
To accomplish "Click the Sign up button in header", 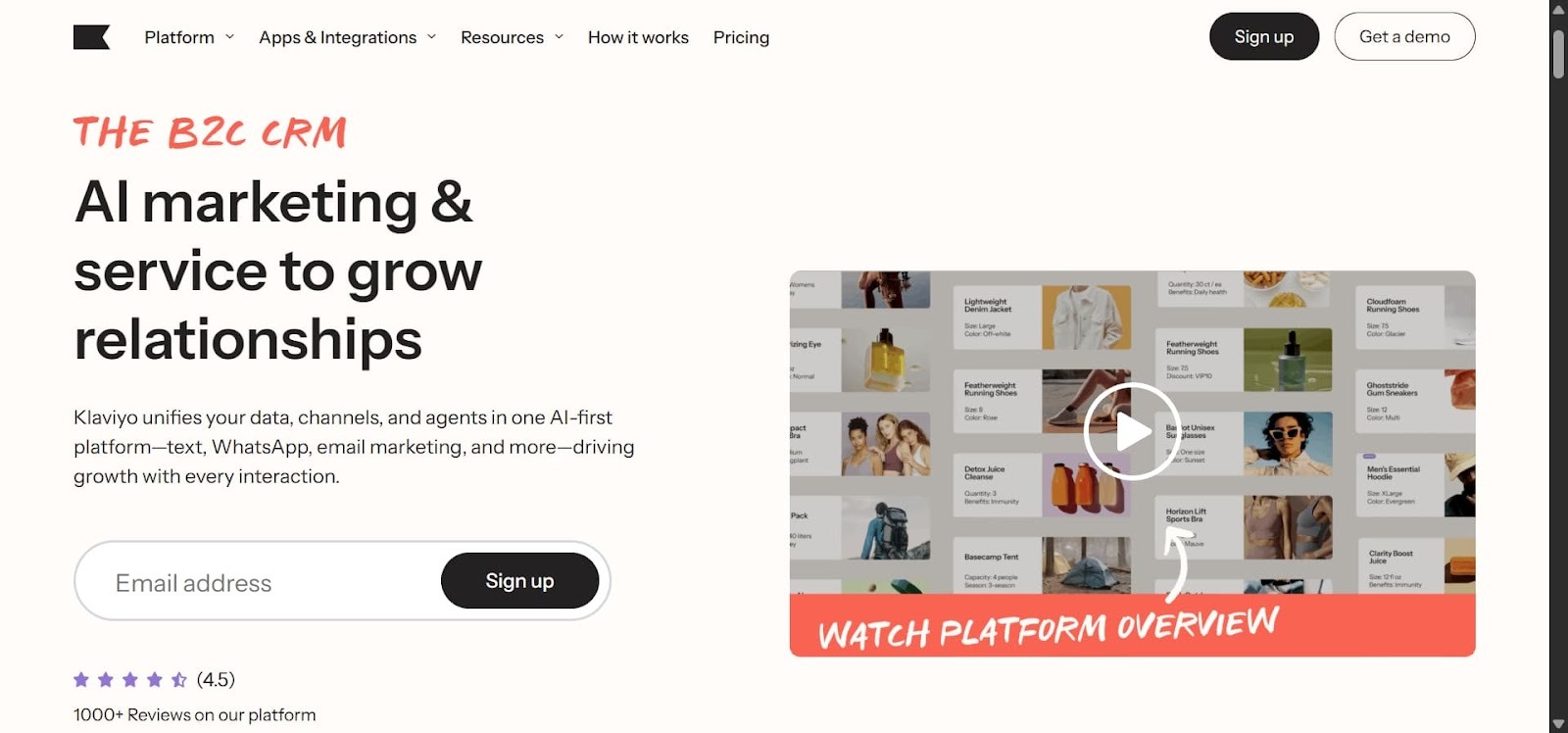I will point(1263,36).
